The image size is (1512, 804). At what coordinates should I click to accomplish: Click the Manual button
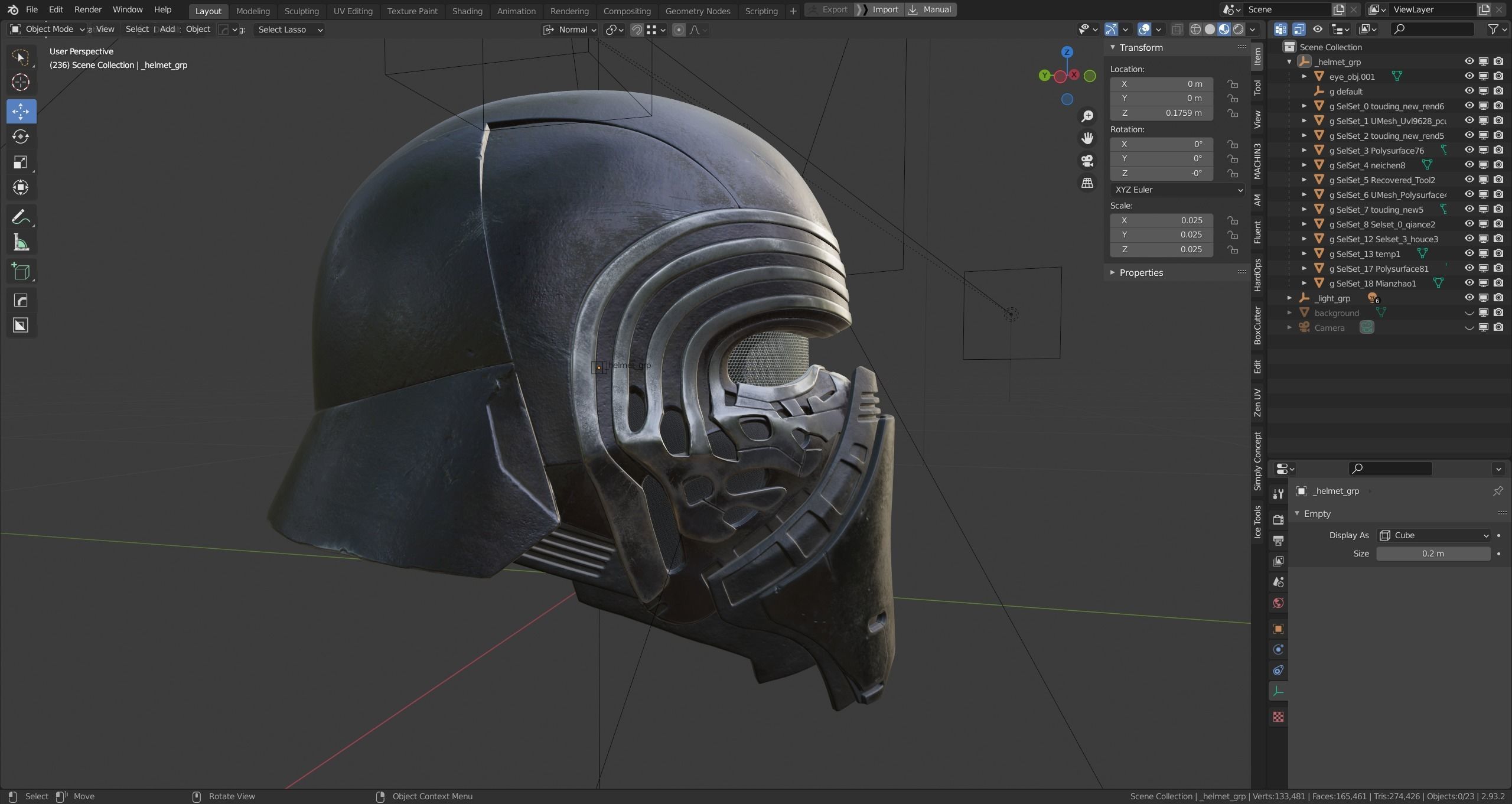(930, 9)
